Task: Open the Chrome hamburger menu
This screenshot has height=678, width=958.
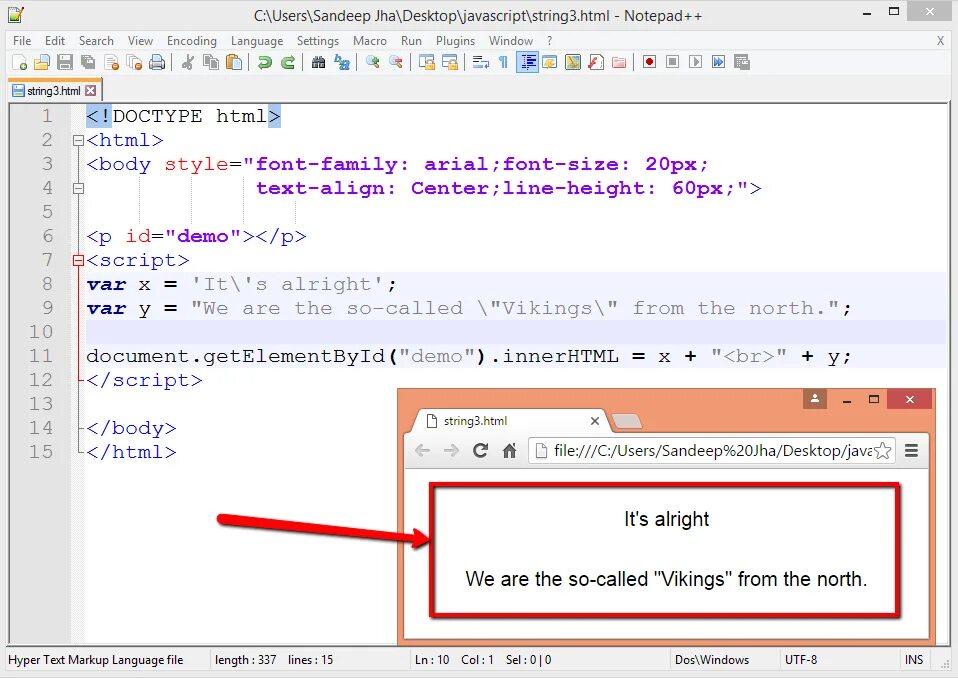Action: [912, 451]
